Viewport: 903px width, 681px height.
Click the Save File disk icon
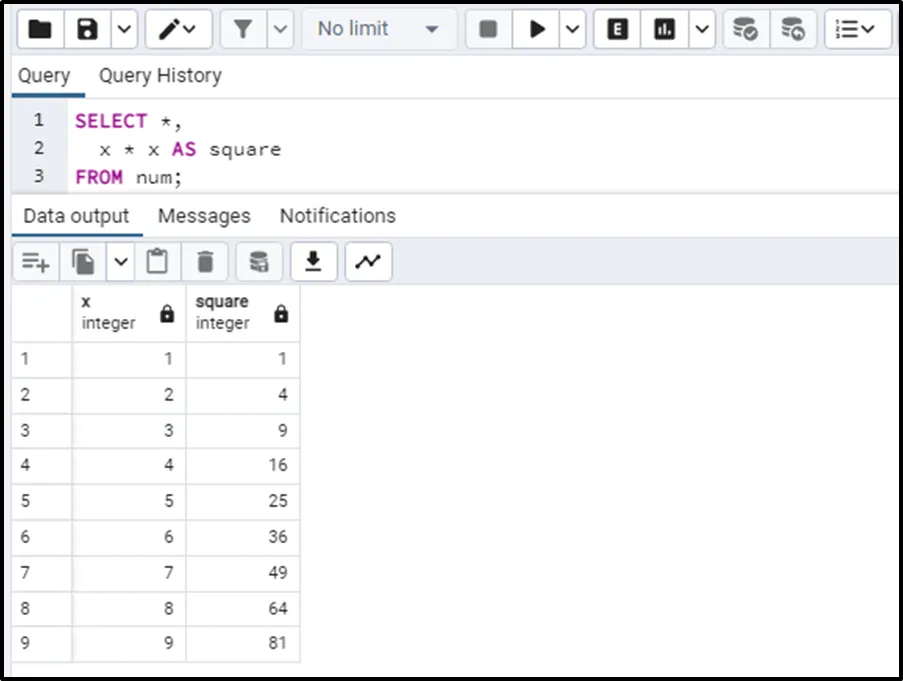[x=88, y=30]
